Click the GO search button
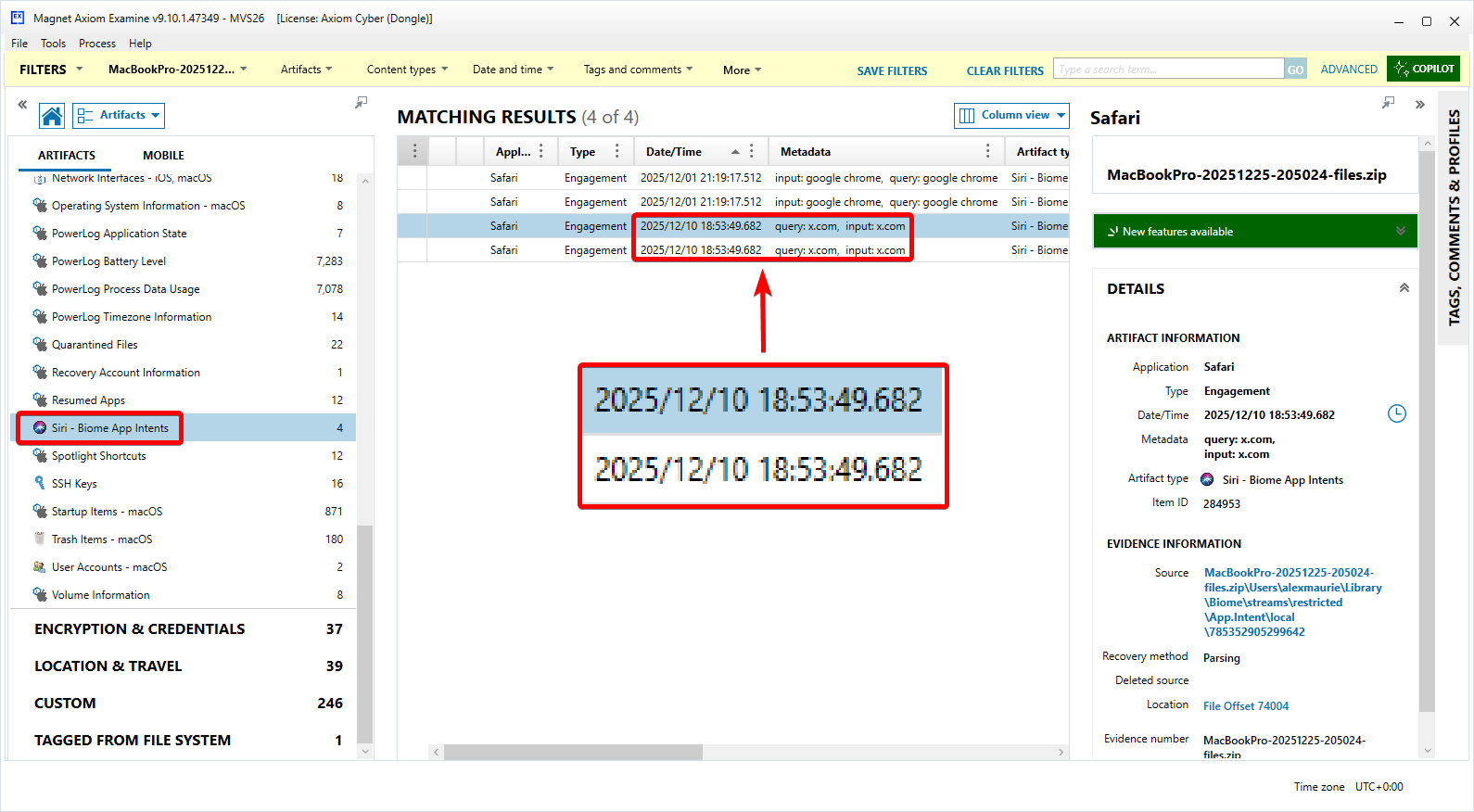Image resolution: width=1474 pixels, height=812 pixels. (x=1295, y=70)
